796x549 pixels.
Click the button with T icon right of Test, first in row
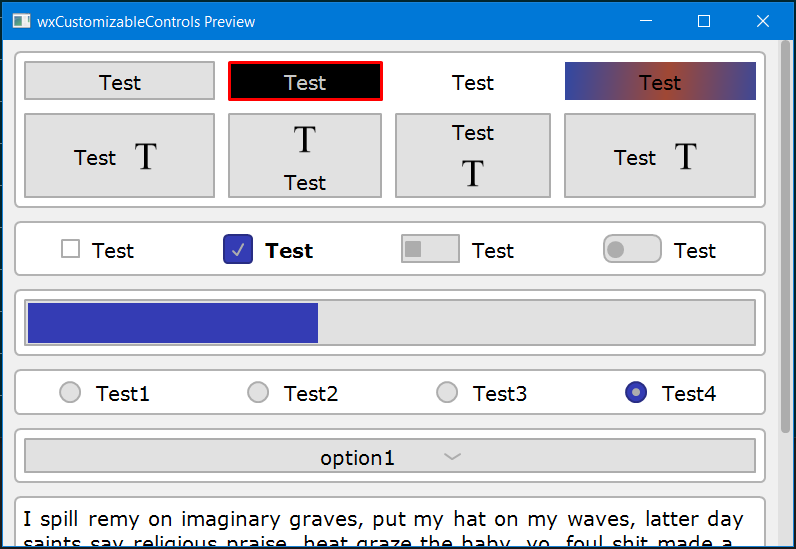coord(119,156)
